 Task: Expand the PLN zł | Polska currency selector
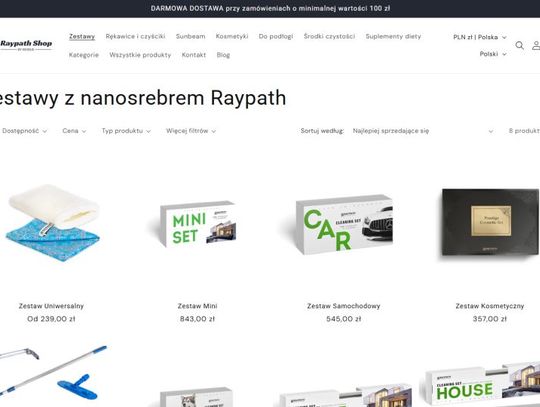[x=480, y=37]
